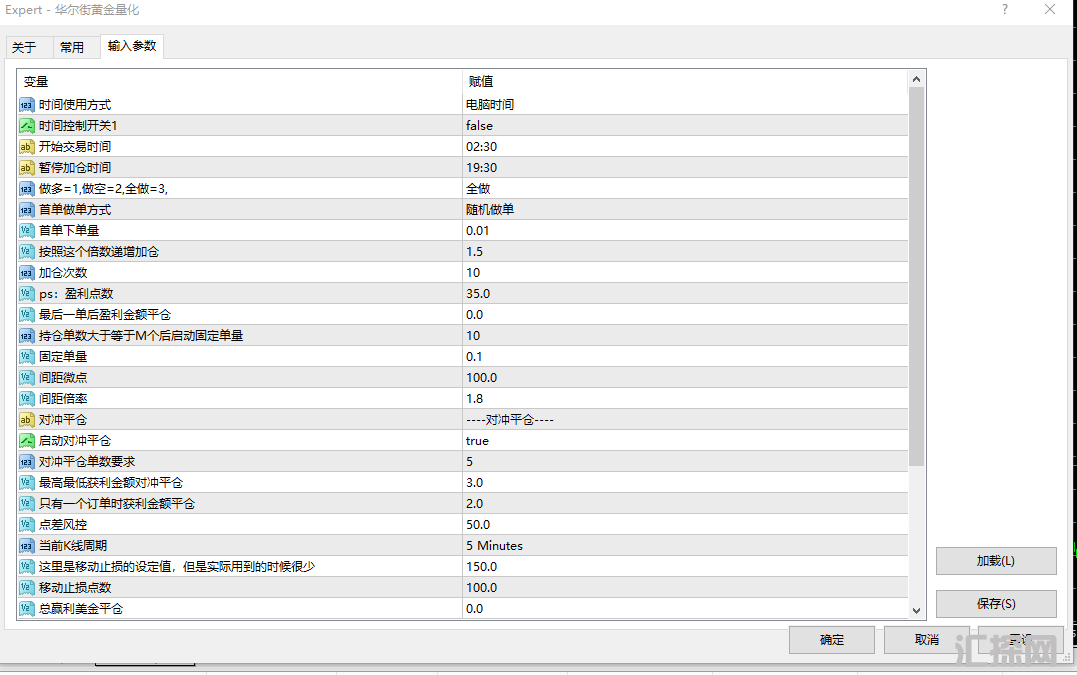This screenshot has width=1077, height=675.
Task: Click the 保存(S) button
Action: coord(995,604)
